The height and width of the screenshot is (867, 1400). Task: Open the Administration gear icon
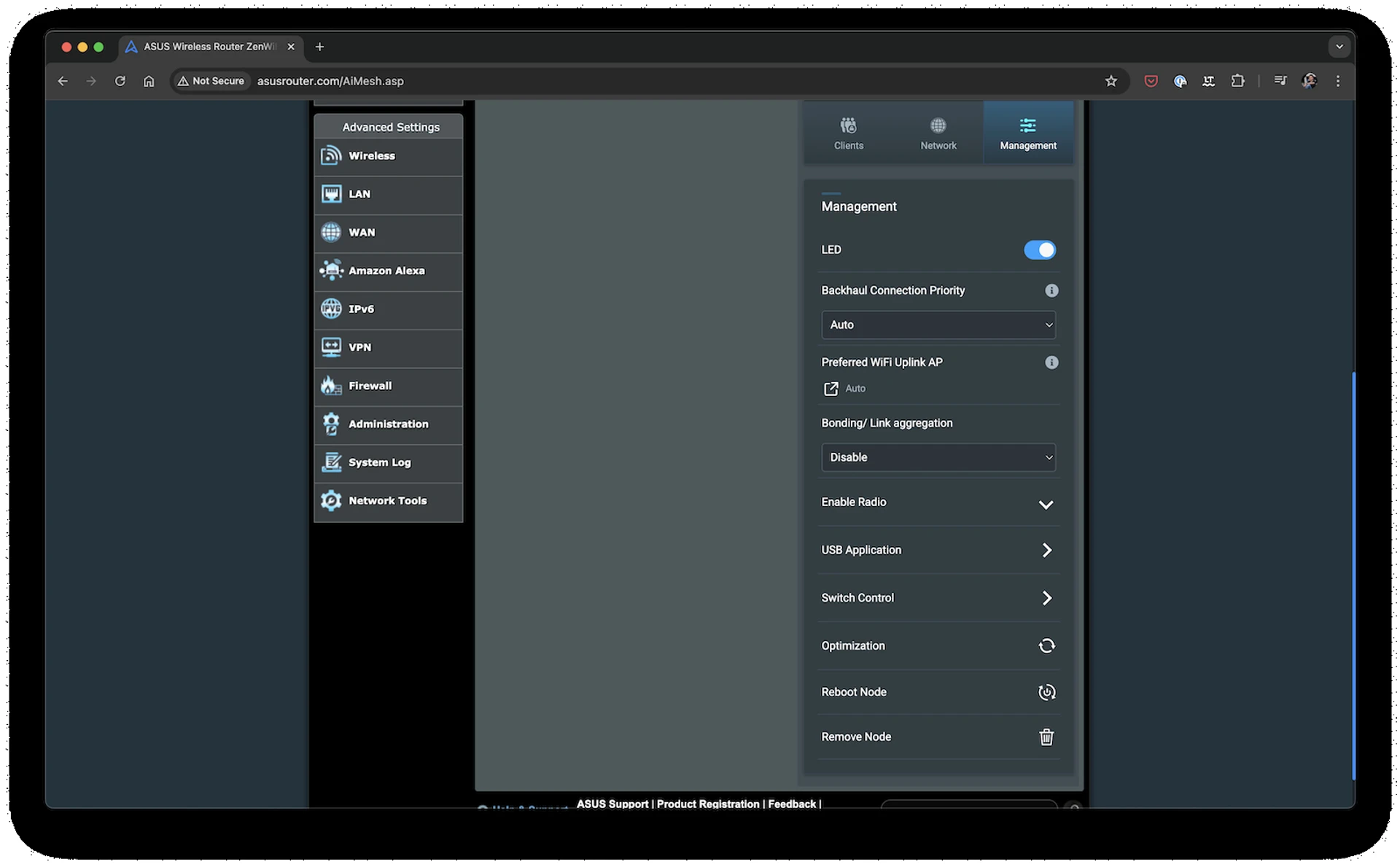331,424
